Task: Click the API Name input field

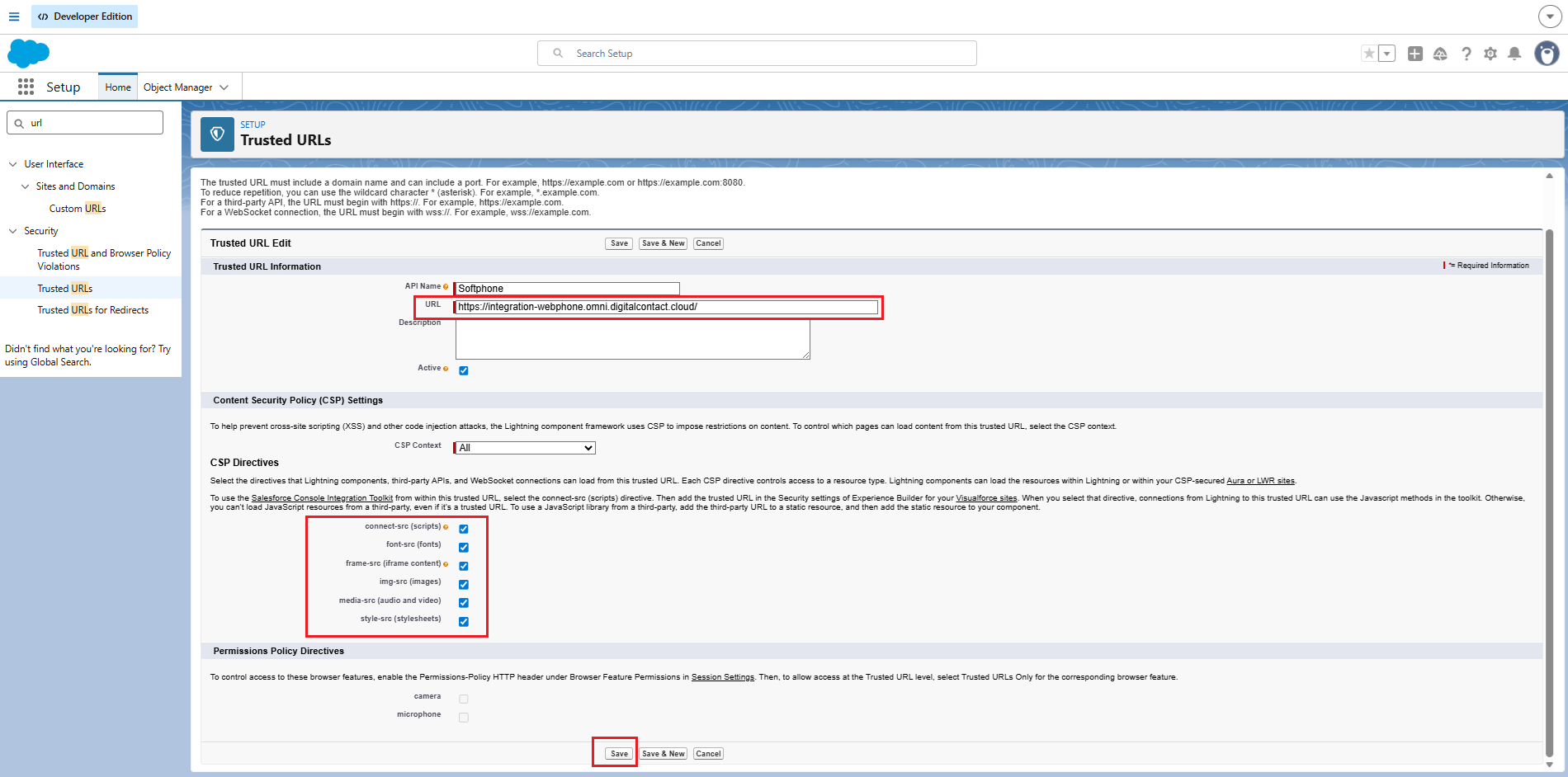Action: click(567, 289)
